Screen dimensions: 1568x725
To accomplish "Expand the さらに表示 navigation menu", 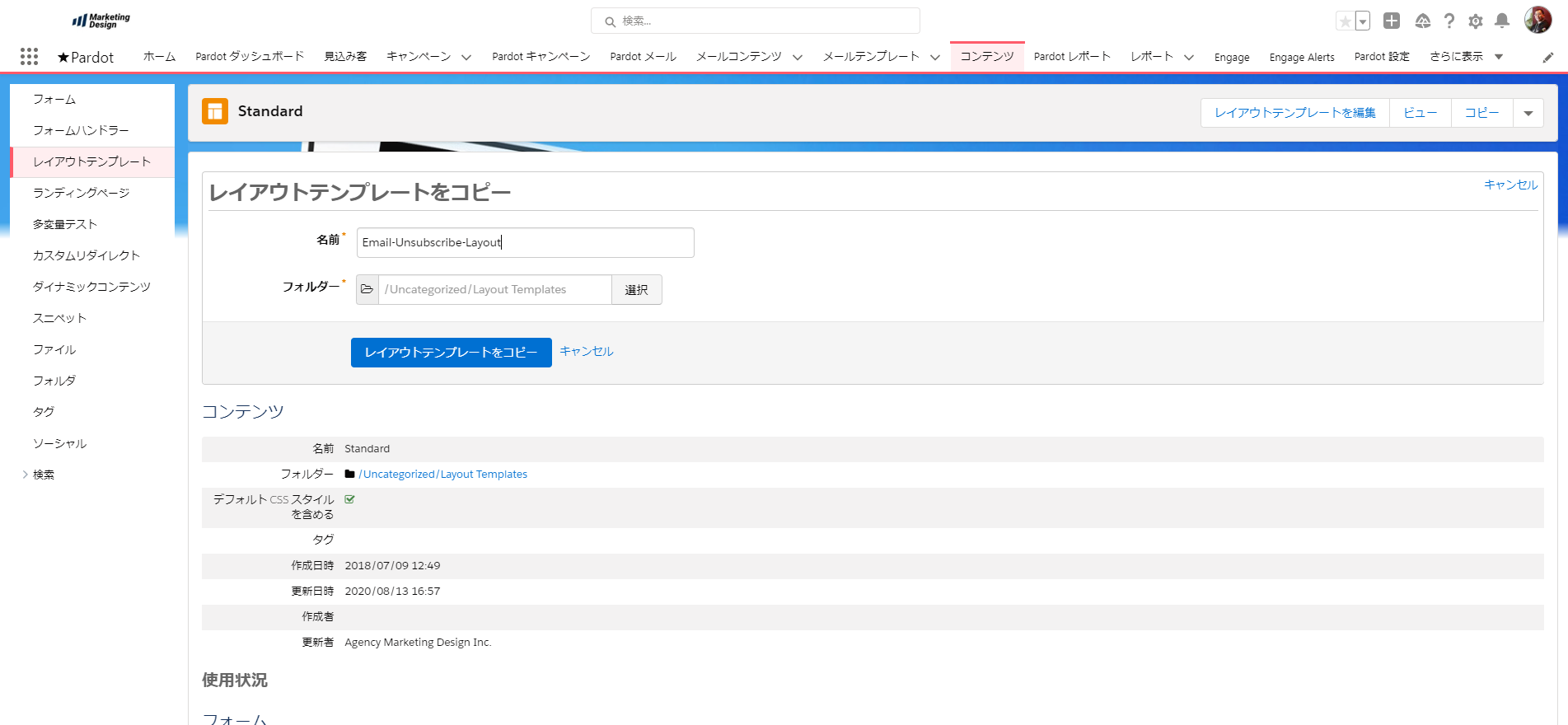I will (x=1466, y=57).
